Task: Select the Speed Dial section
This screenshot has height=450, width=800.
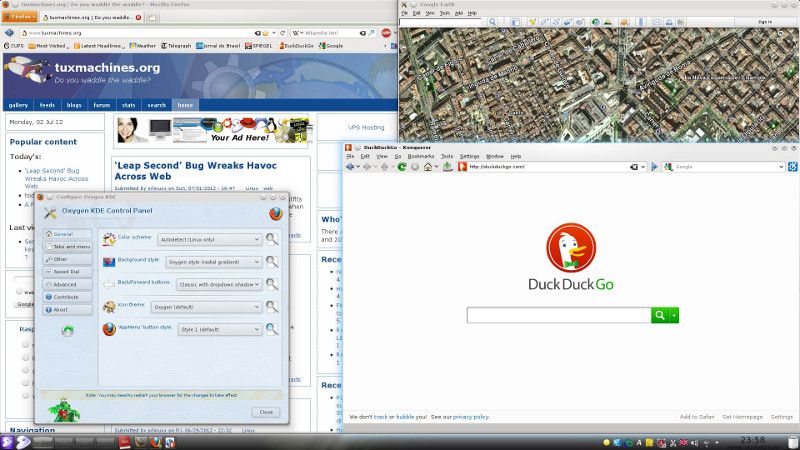Action: pos(67,271)
